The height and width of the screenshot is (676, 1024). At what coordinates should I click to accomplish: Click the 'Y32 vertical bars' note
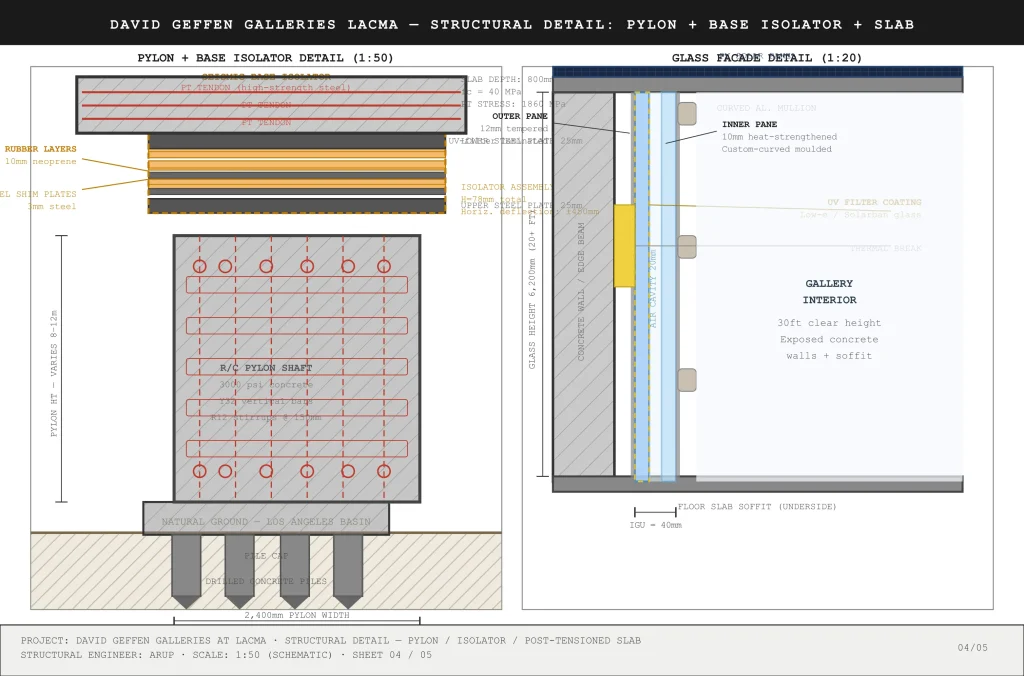tap(266, 401)
